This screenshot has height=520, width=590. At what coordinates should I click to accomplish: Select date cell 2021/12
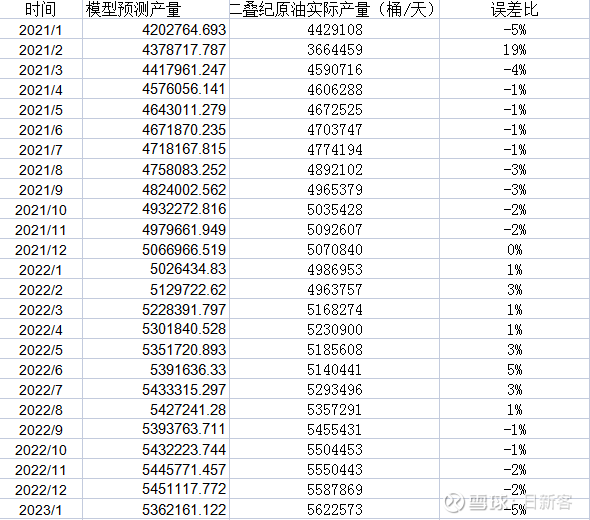point(41,250)
